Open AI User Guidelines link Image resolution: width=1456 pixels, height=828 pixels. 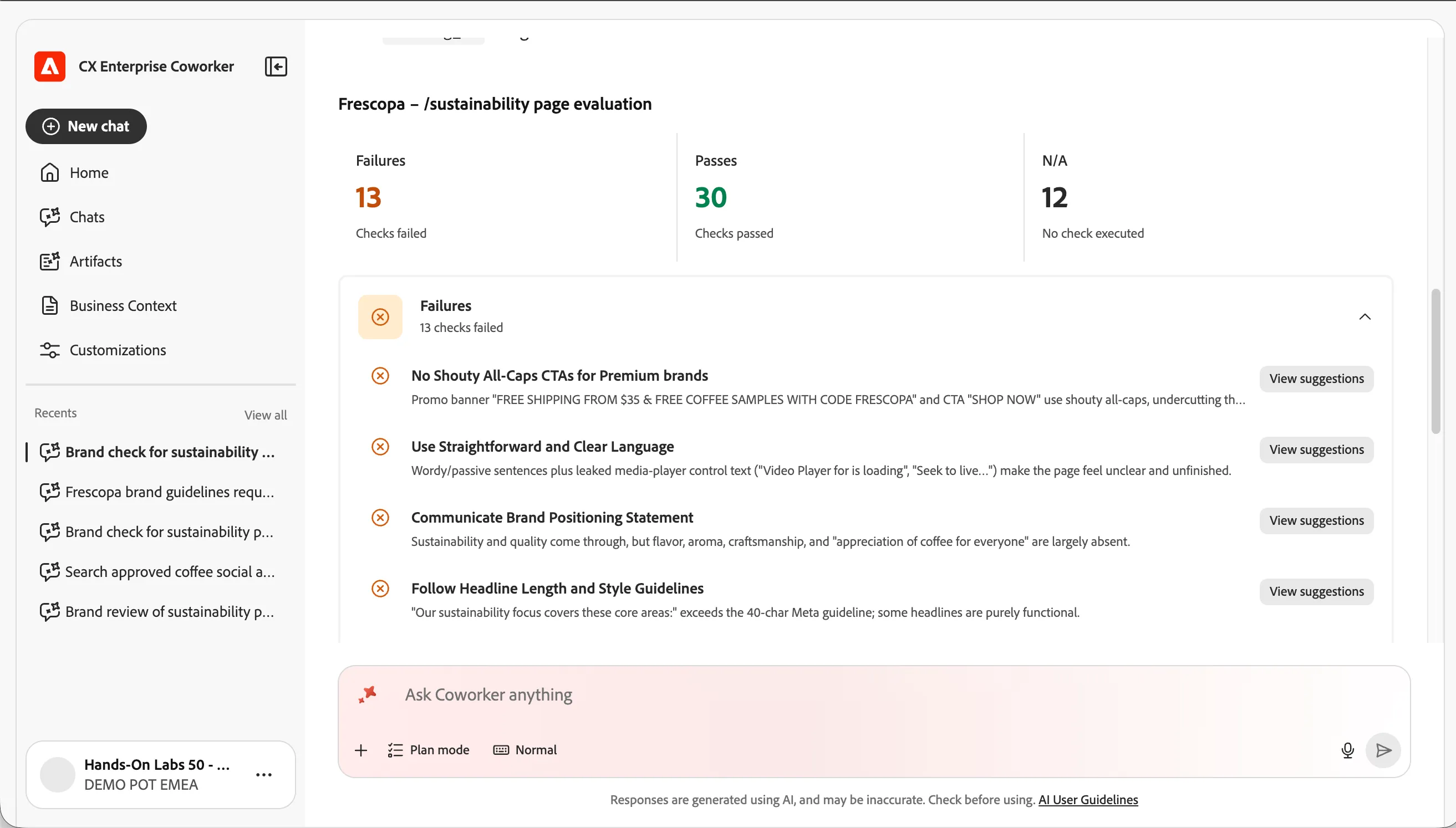click(1088, 800)
